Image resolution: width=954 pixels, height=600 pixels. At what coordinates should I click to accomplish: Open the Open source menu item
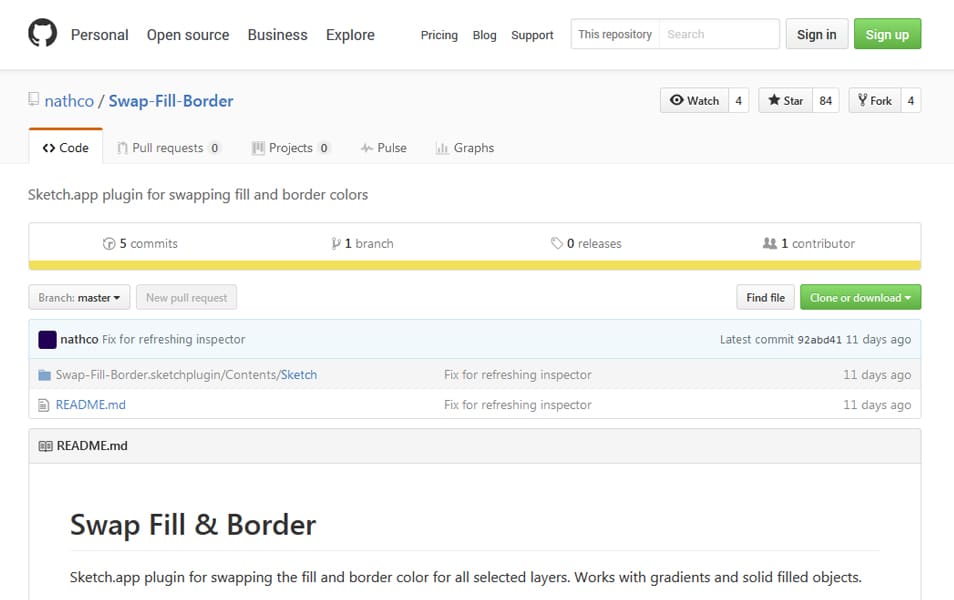pos(188,35)
